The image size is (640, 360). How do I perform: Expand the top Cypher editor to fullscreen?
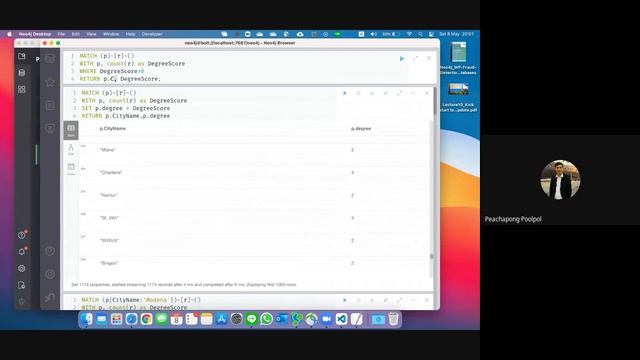[x=415, y=59]
